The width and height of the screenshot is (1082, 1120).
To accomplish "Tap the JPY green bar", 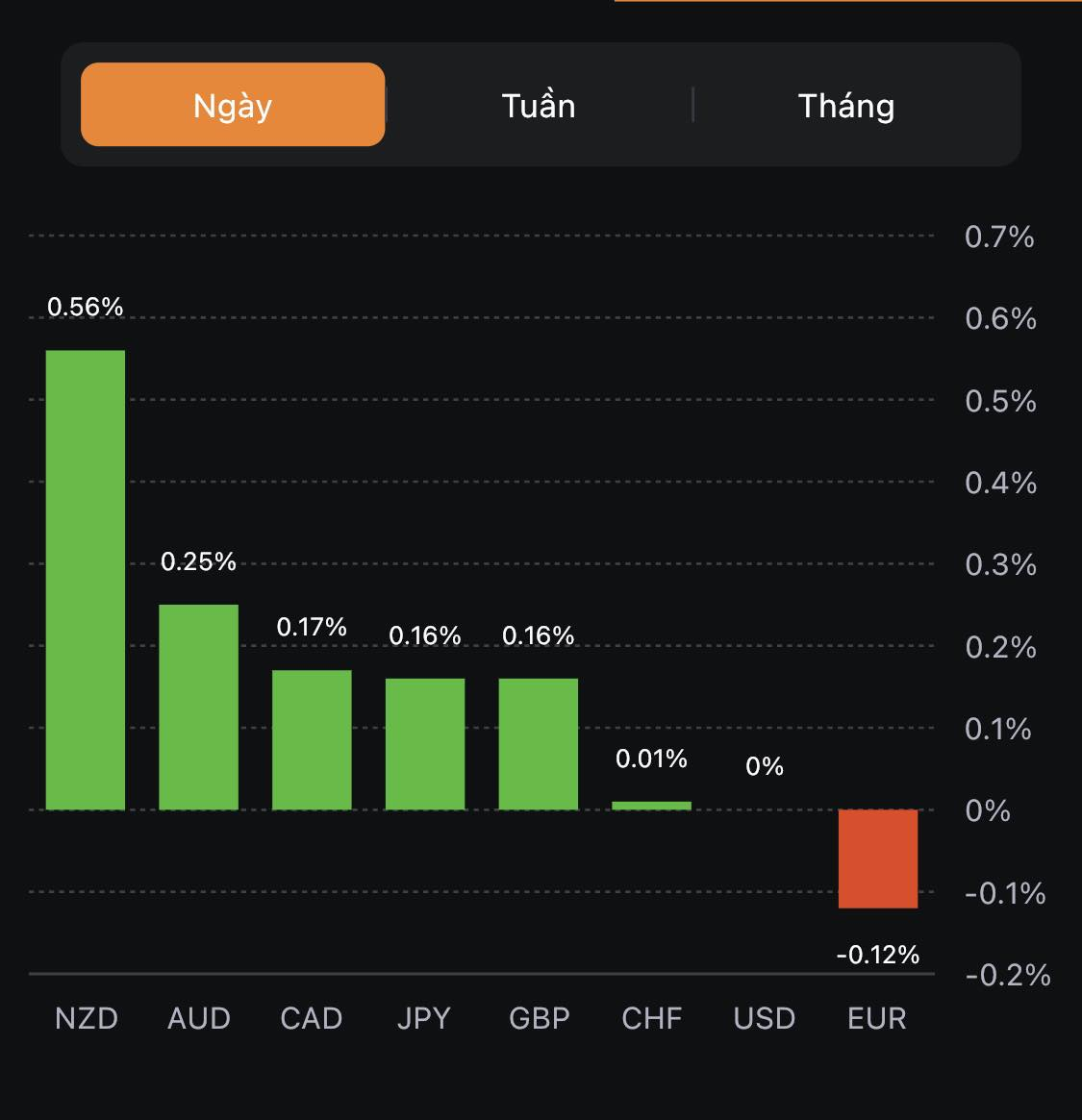I will pyautogui.click(x=425, y=744).
